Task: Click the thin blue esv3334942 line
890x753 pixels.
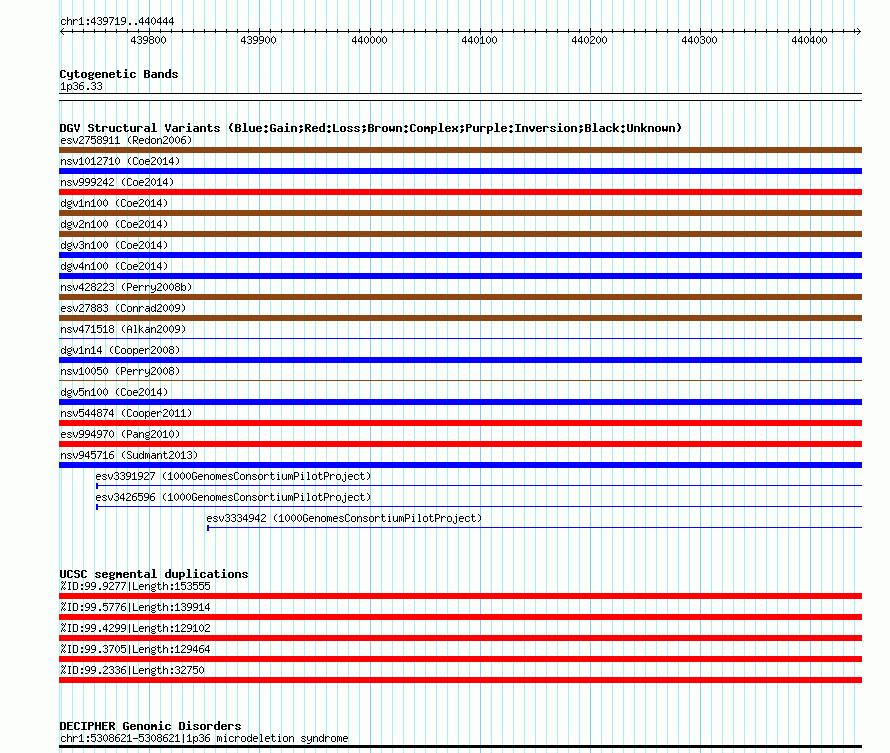Action: coord(535,528)
